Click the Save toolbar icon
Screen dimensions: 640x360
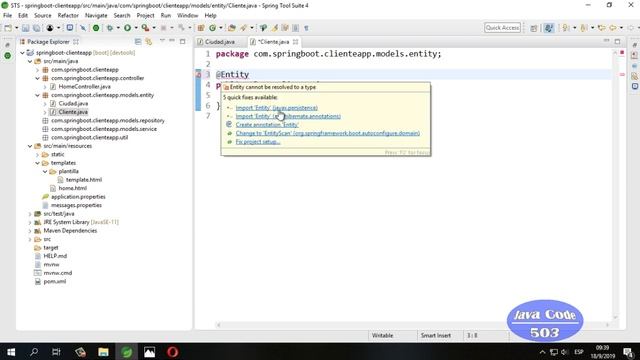(25, 28)
